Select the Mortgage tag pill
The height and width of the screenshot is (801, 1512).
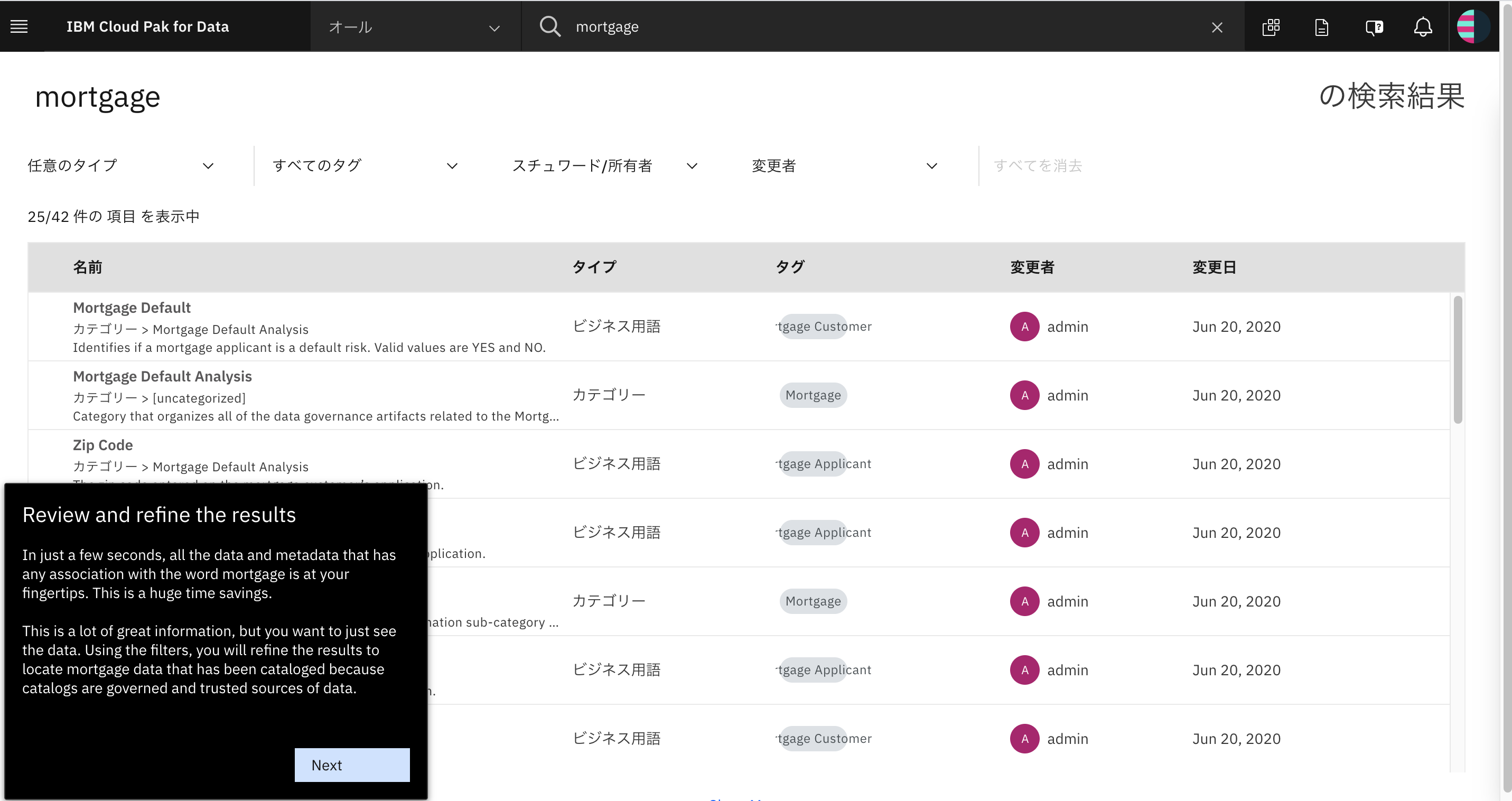coord(813,395)
